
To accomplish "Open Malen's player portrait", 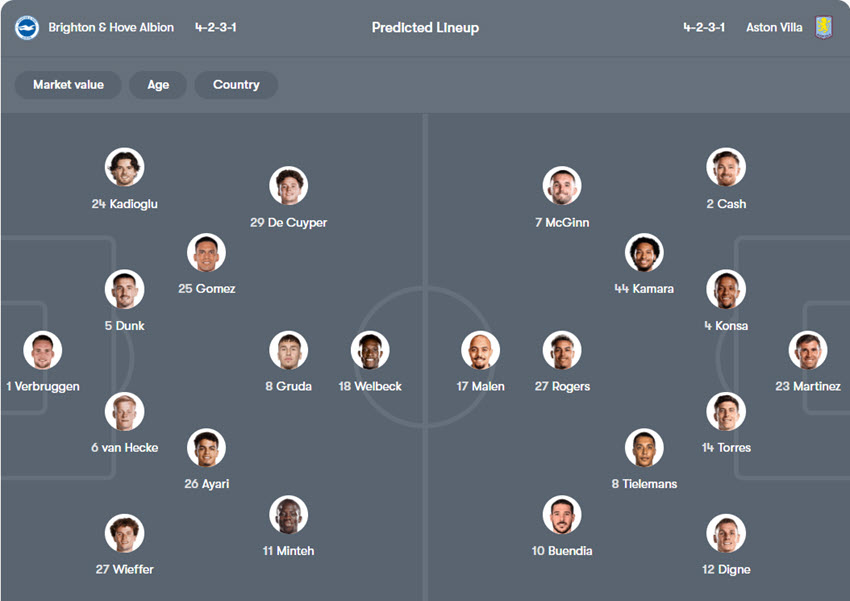I will click(480, 350).
